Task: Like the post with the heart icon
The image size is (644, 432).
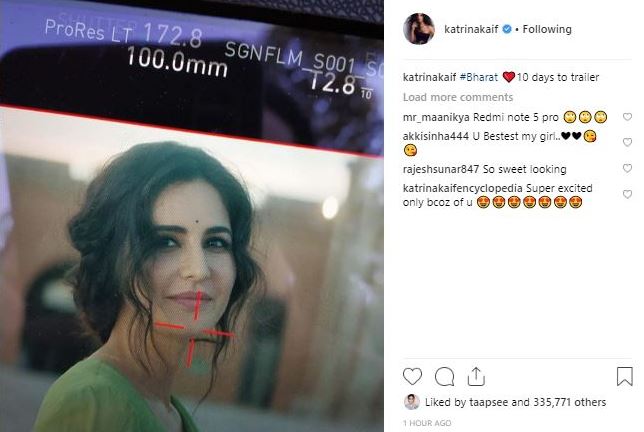Action: [412, 376]
